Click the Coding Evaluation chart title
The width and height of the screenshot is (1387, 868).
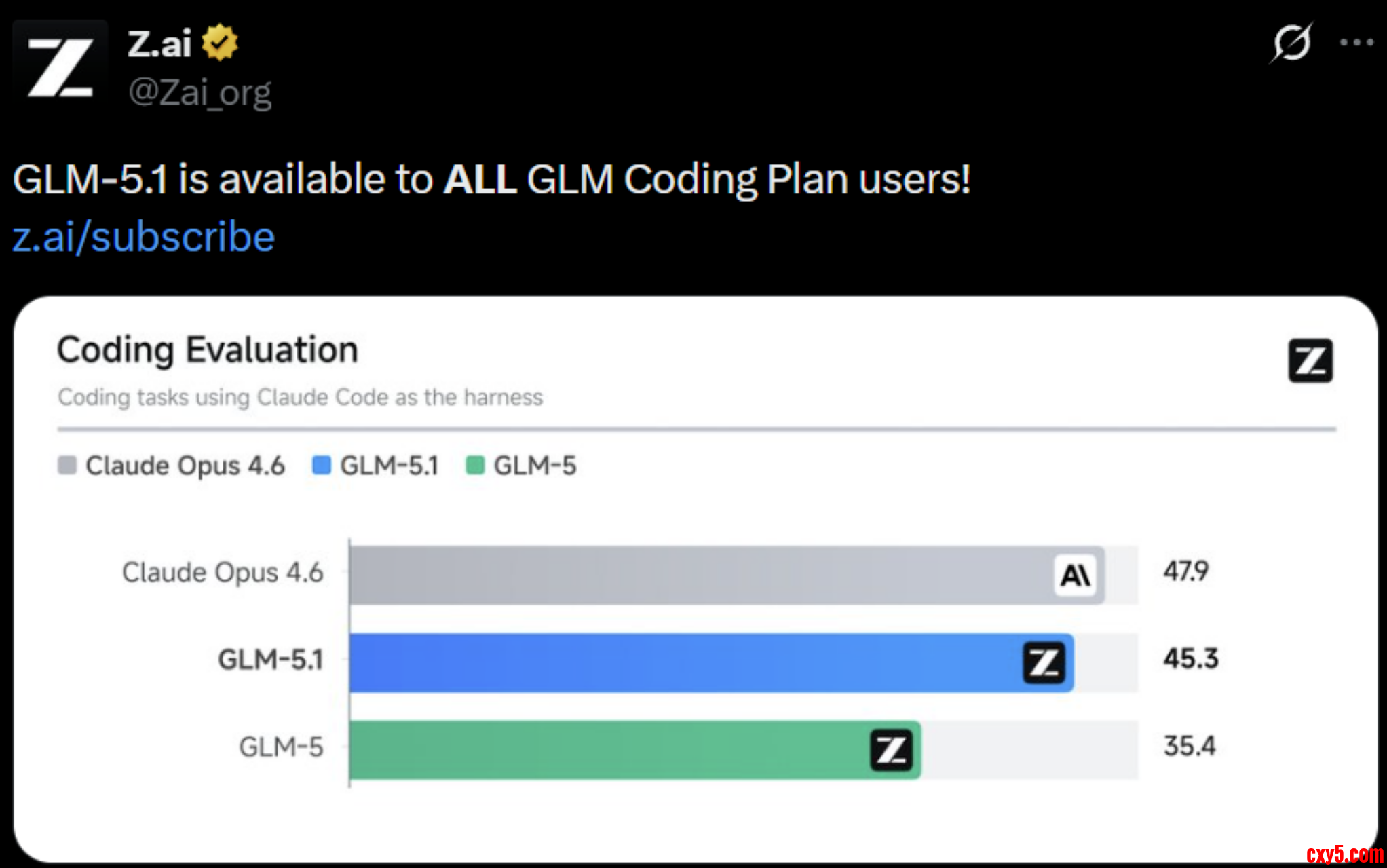click(x=208, y=350)
